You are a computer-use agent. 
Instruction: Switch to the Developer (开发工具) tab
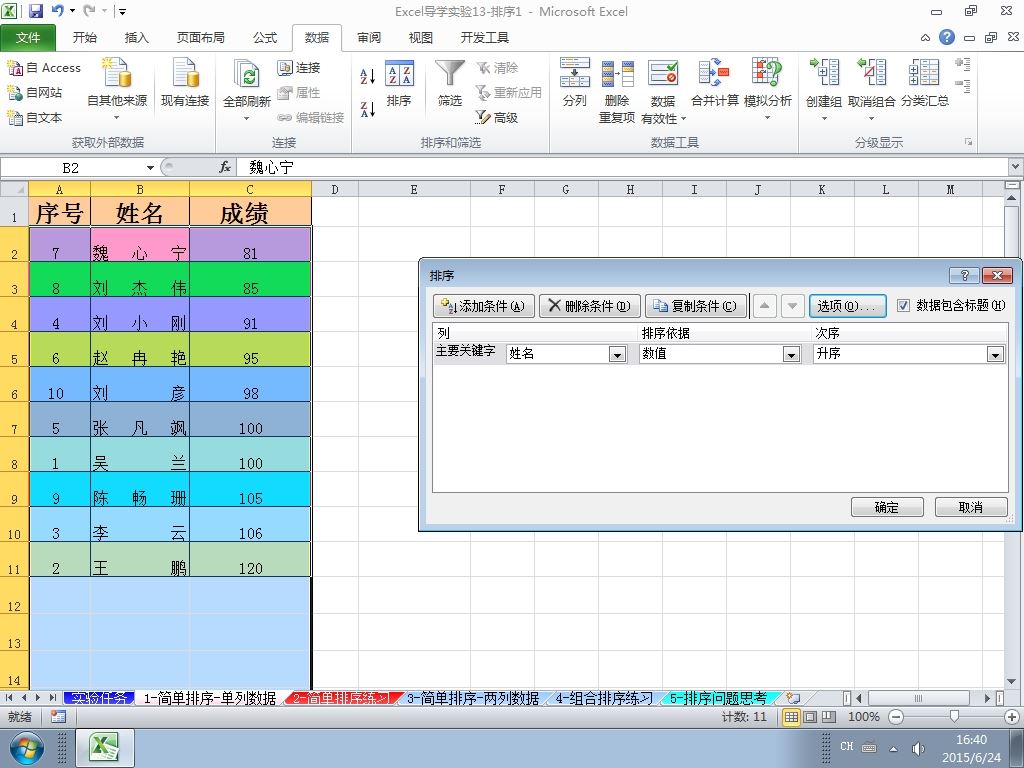(x=485, y=38)
